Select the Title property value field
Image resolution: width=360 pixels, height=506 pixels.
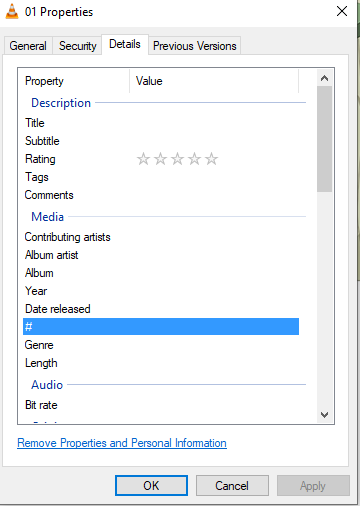tap(217, 123)
